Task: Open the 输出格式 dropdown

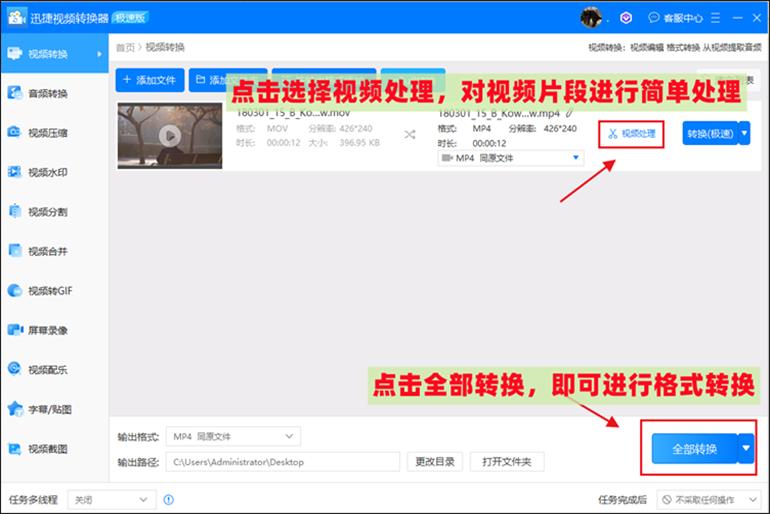Action: point(233,436)
